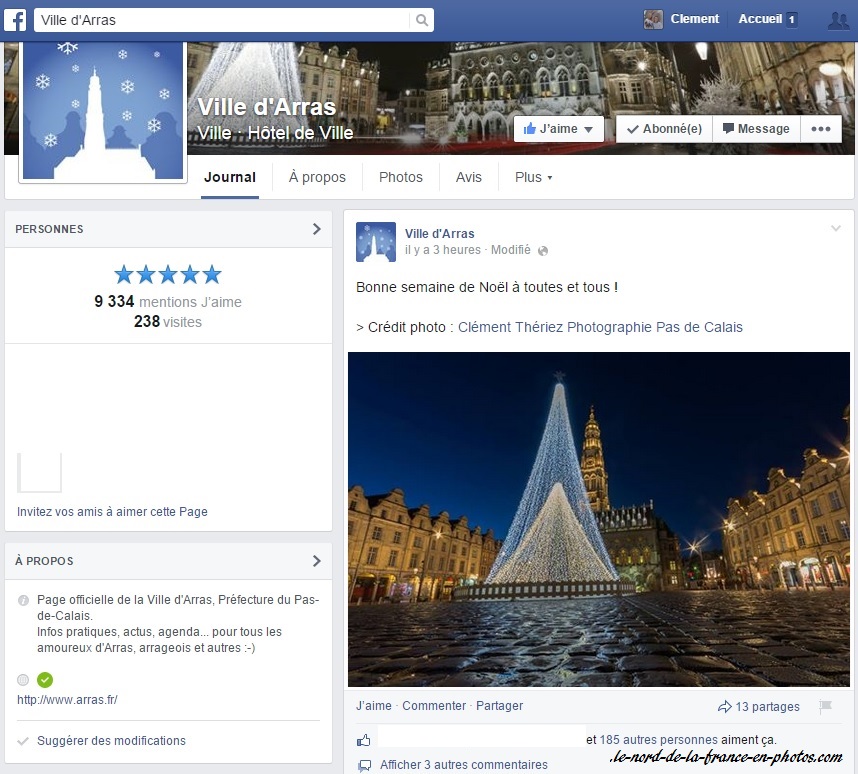The height and width of the screenshot is (774, 858).
Task: Click the green verified checkmark badge
Action: pyautogui.click(x=45, y=680)
